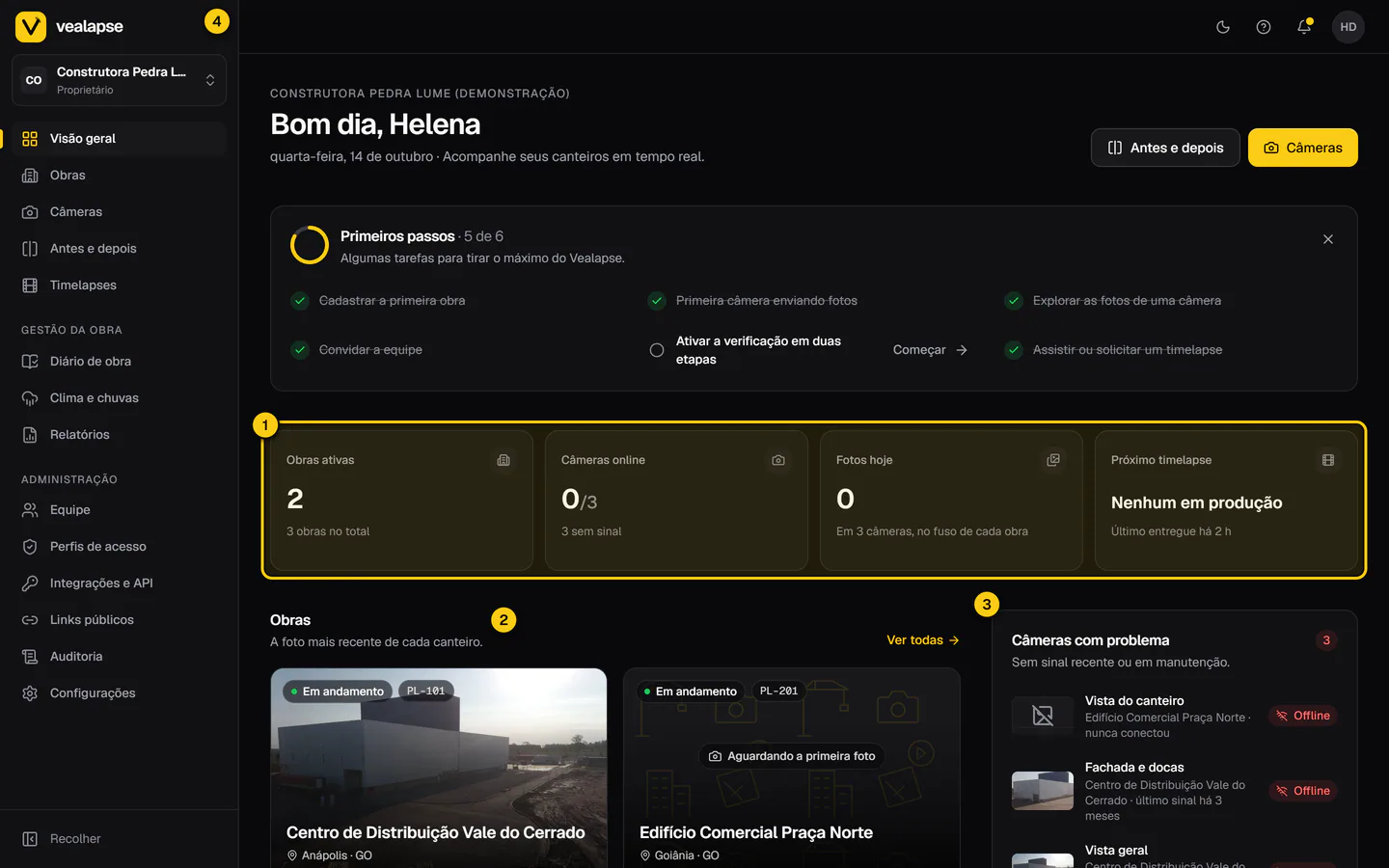
Task: Dismiss the Primeiros passos panel
Action: [1328, 239]
